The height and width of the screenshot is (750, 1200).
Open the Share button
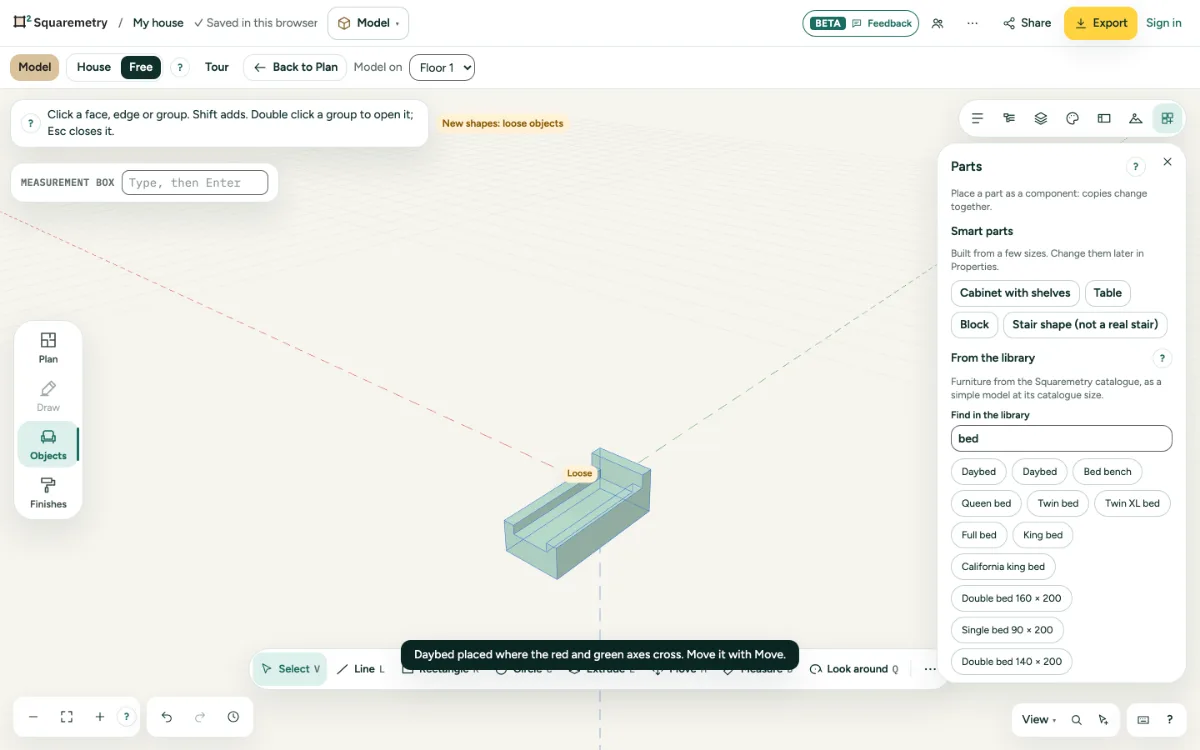1027,23
